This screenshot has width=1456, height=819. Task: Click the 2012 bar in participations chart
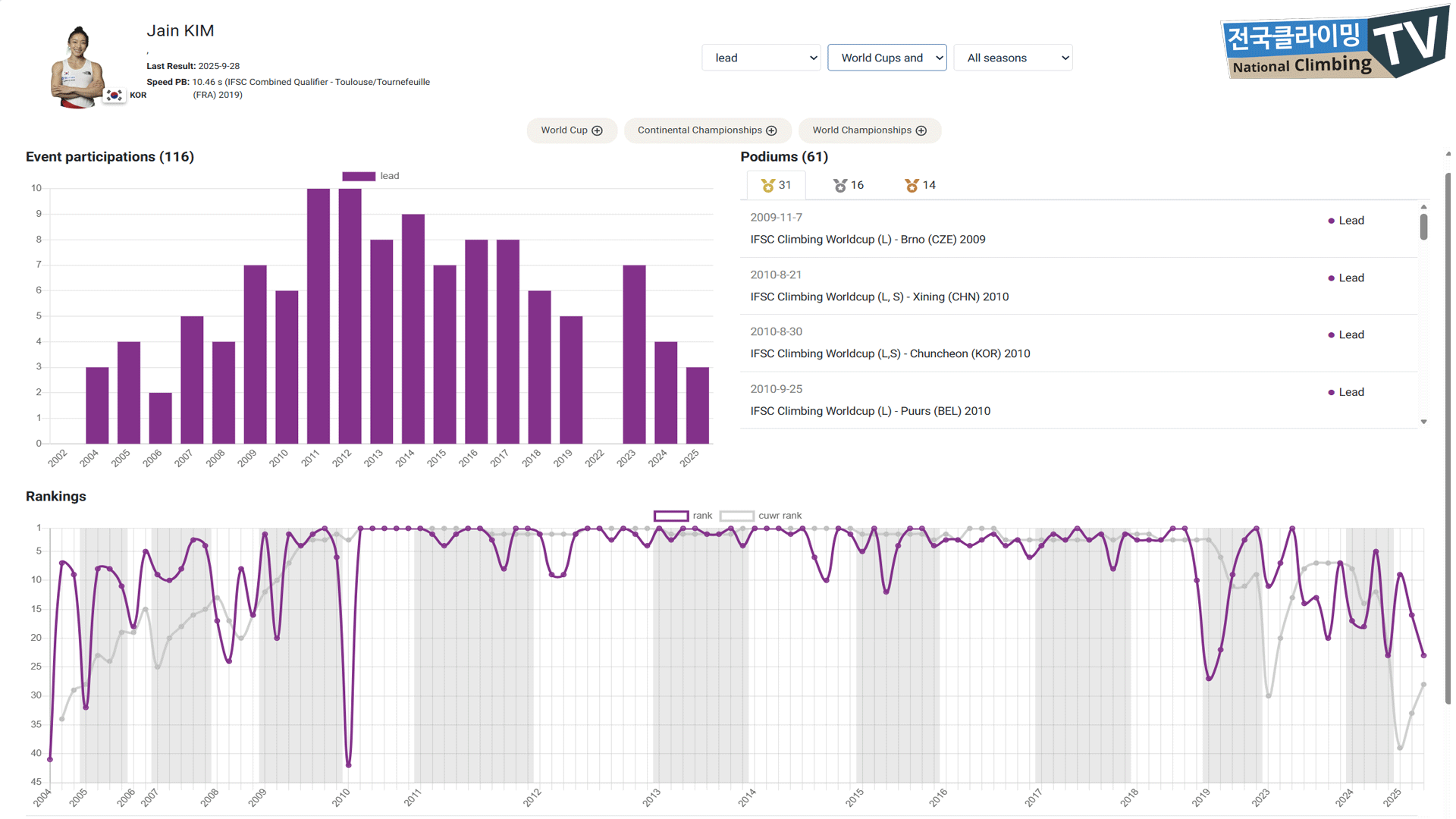[x=350, y=315]
